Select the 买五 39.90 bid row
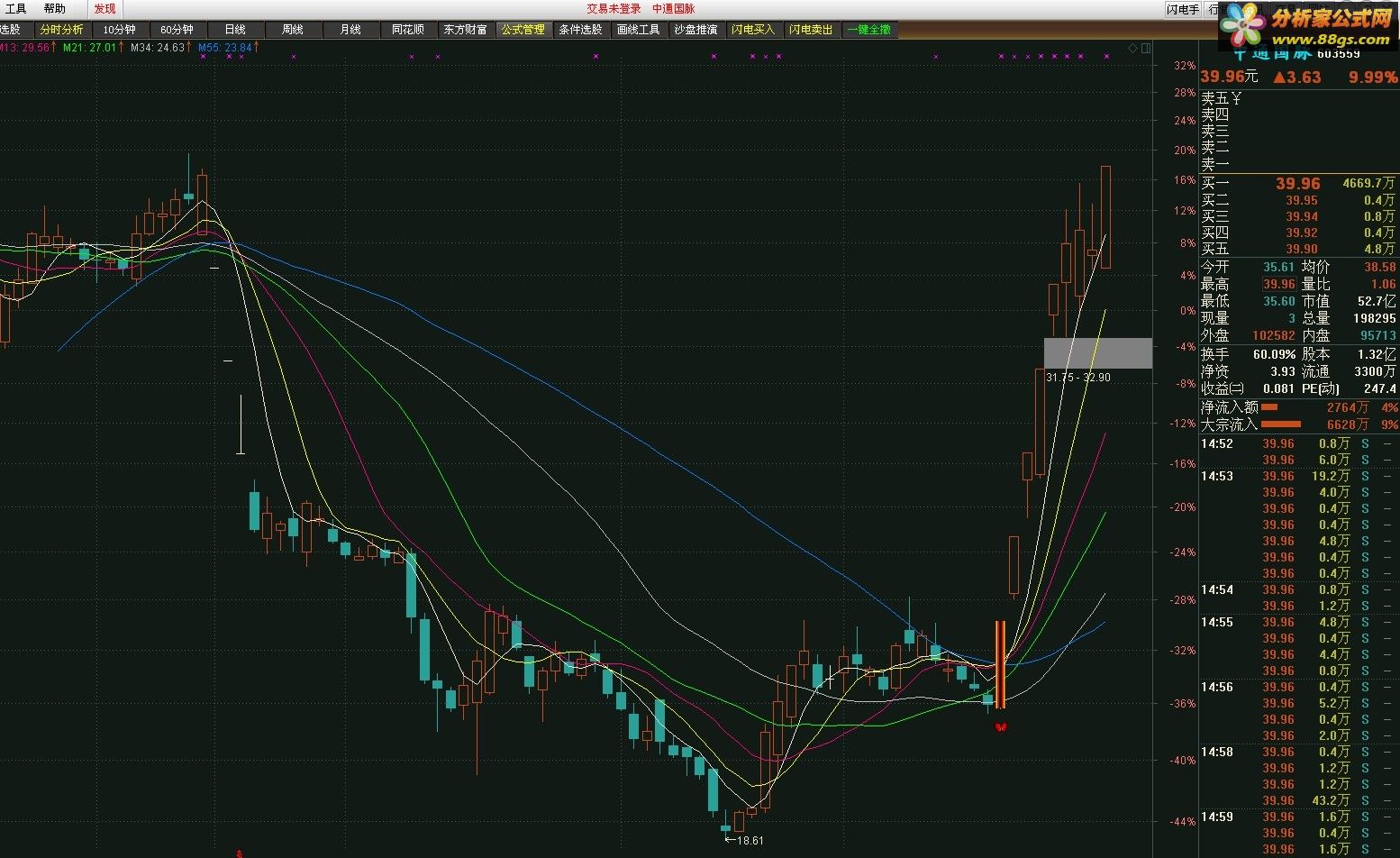Viewport: 1400px width, 858px height. tap(1298, 249)
